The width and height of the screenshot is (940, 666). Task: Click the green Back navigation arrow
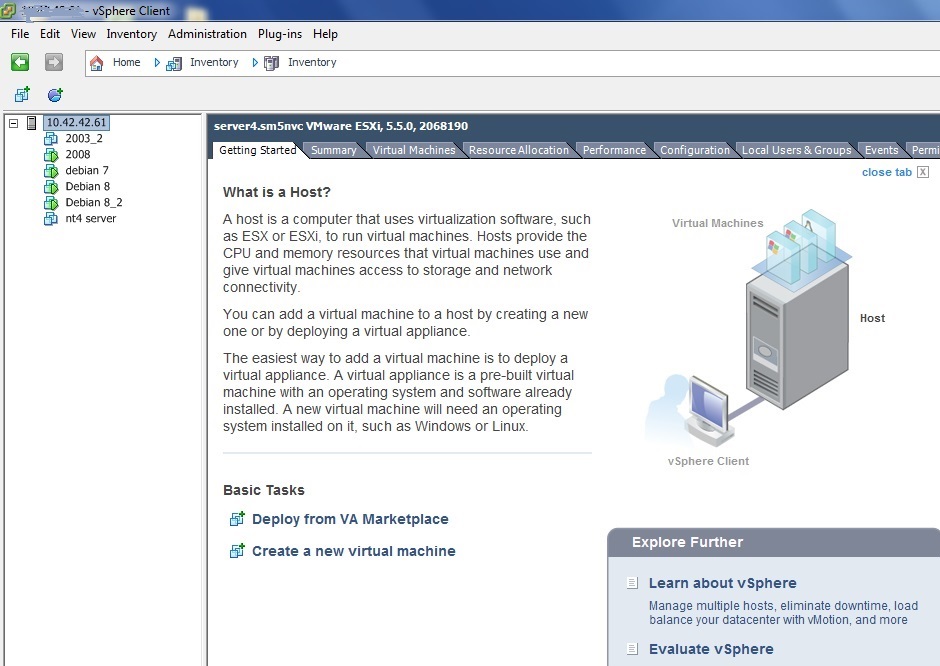20,62
